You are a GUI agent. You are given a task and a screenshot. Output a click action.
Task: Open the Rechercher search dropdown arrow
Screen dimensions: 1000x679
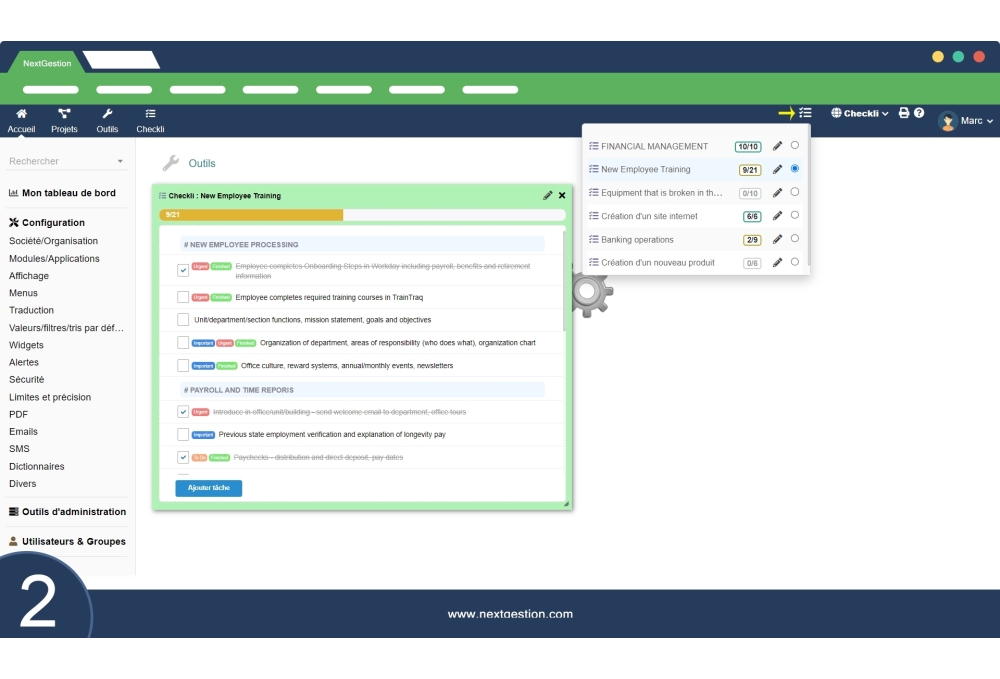click(x=122, y=160)
